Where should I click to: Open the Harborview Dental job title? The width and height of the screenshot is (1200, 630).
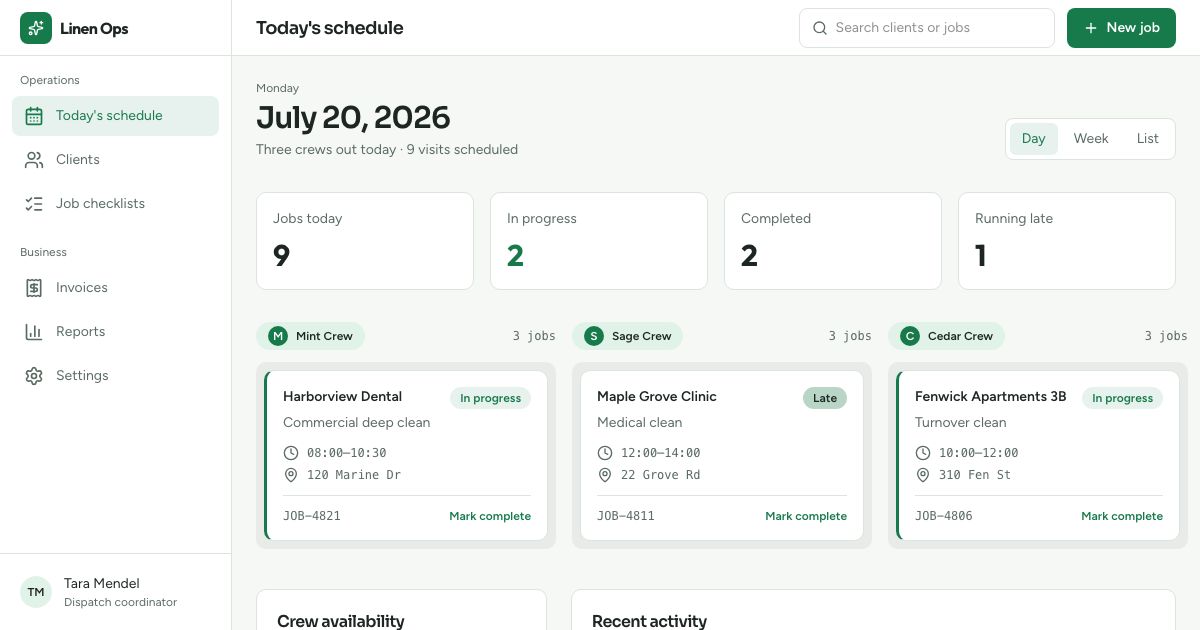pos(342,397)
